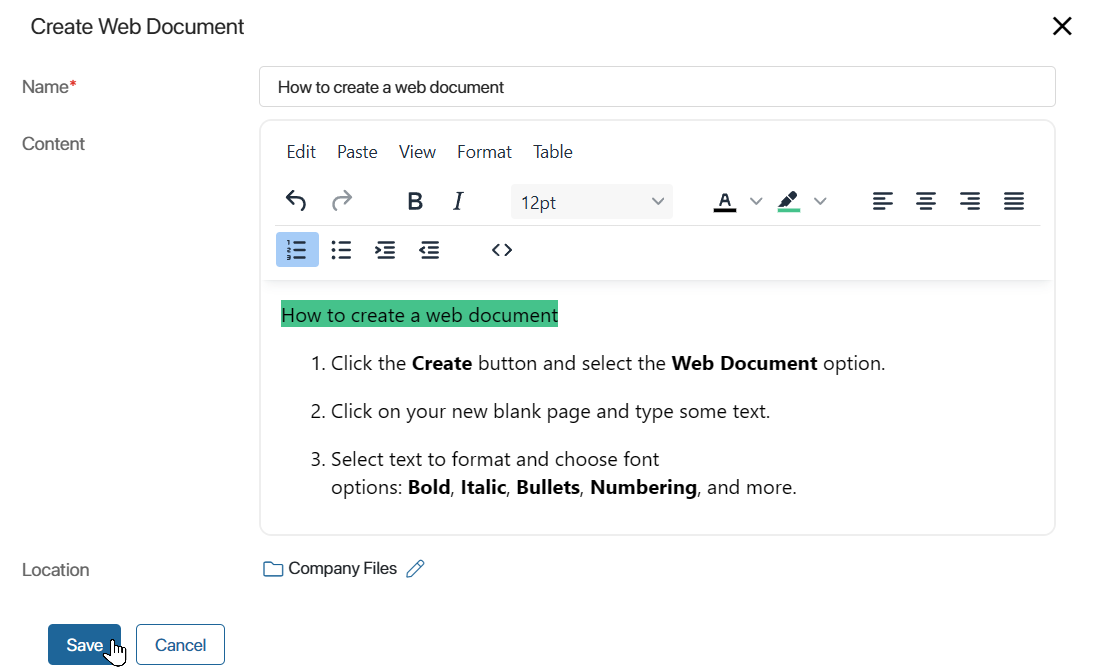
Task: Open the Table menu
Action: tap(553, 152)
